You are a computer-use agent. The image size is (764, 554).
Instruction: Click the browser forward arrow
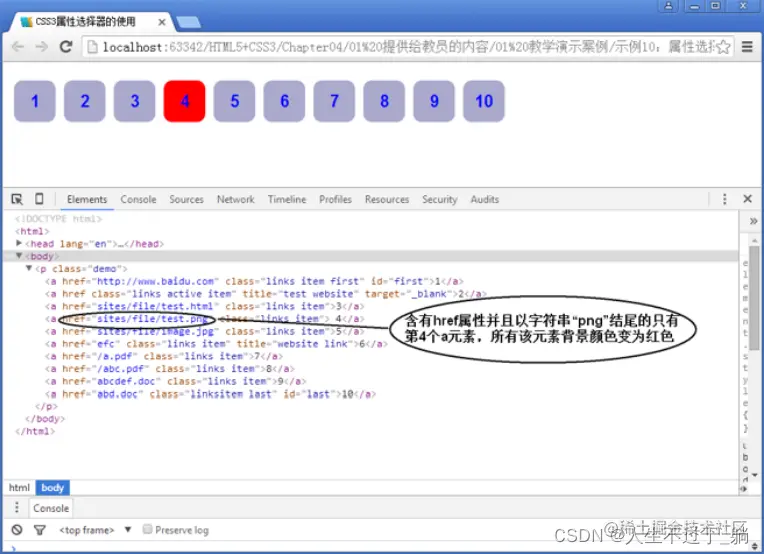pos(42,47)
